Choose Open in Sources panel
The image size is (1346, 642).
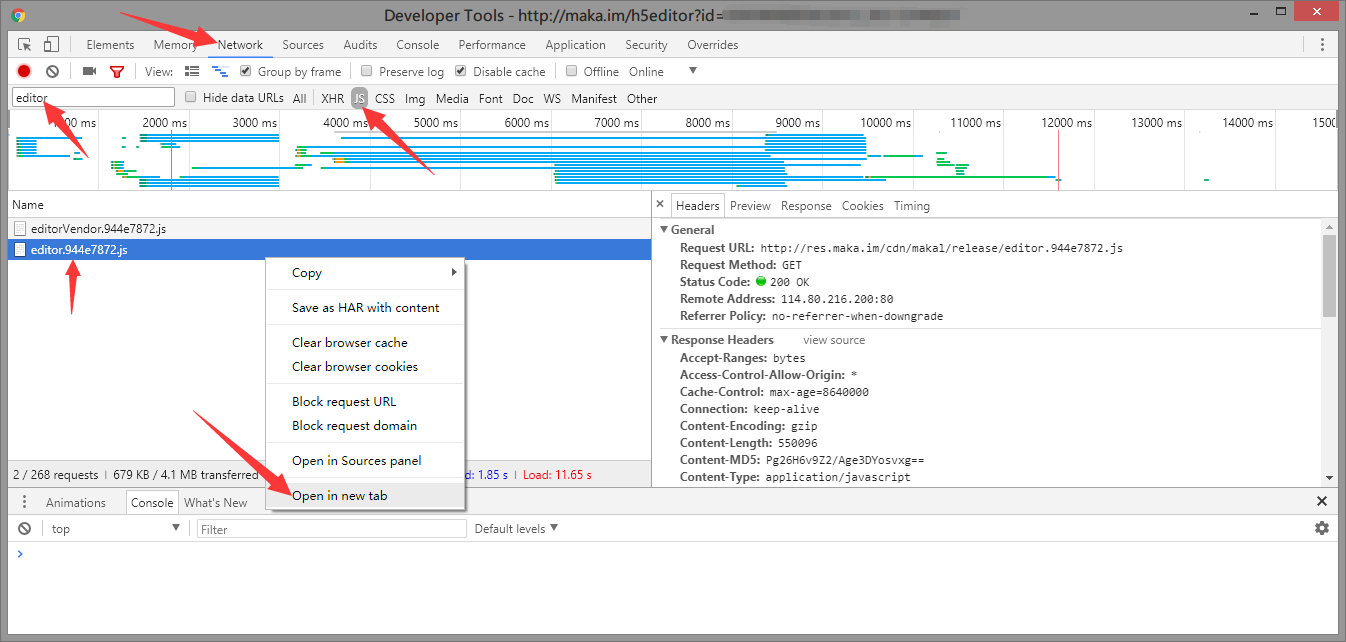pyautogui.click(x=365, y=460)
